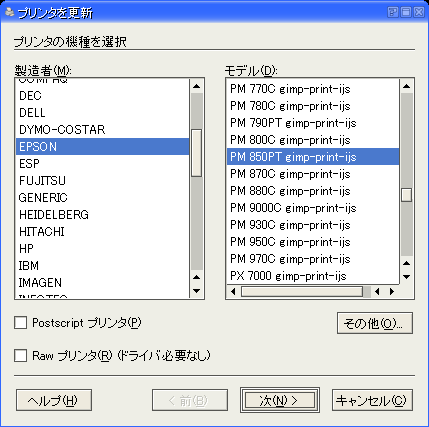
Task: Click manufacturer list vertical scrollbar thumb
Action: pyautogui.click(x=197, y=153)
